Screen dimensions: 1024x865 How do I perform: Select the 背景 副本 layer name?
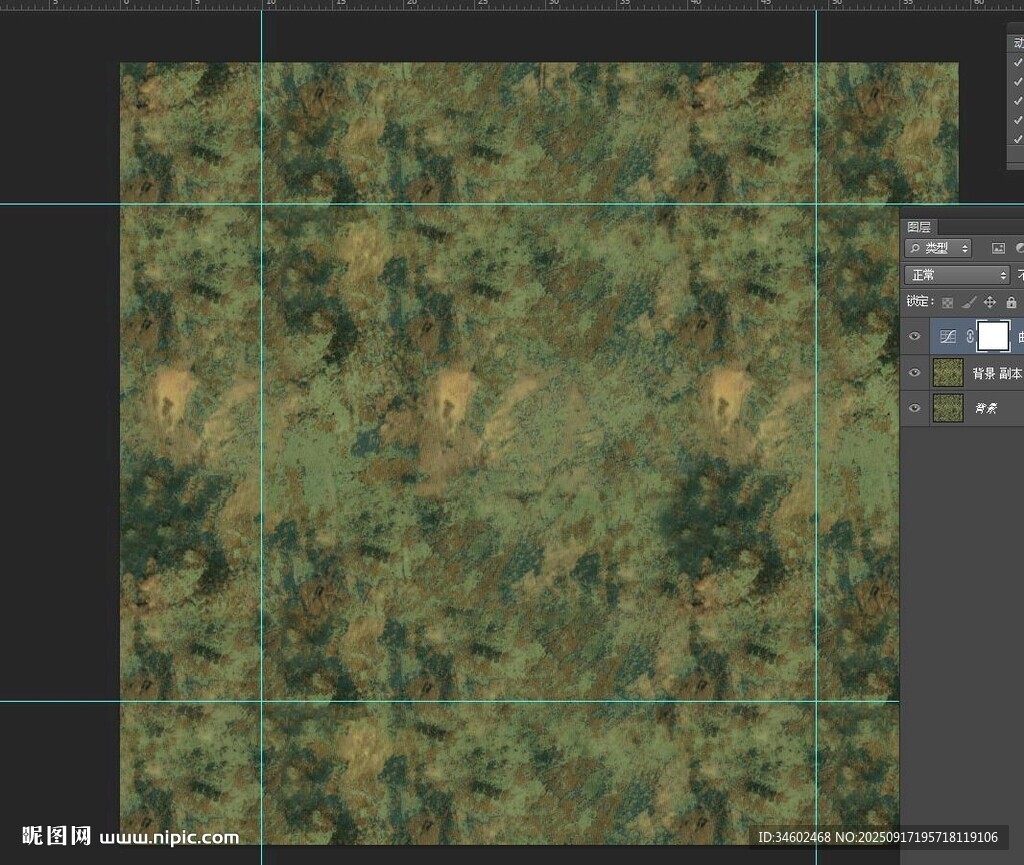(996, 373)
